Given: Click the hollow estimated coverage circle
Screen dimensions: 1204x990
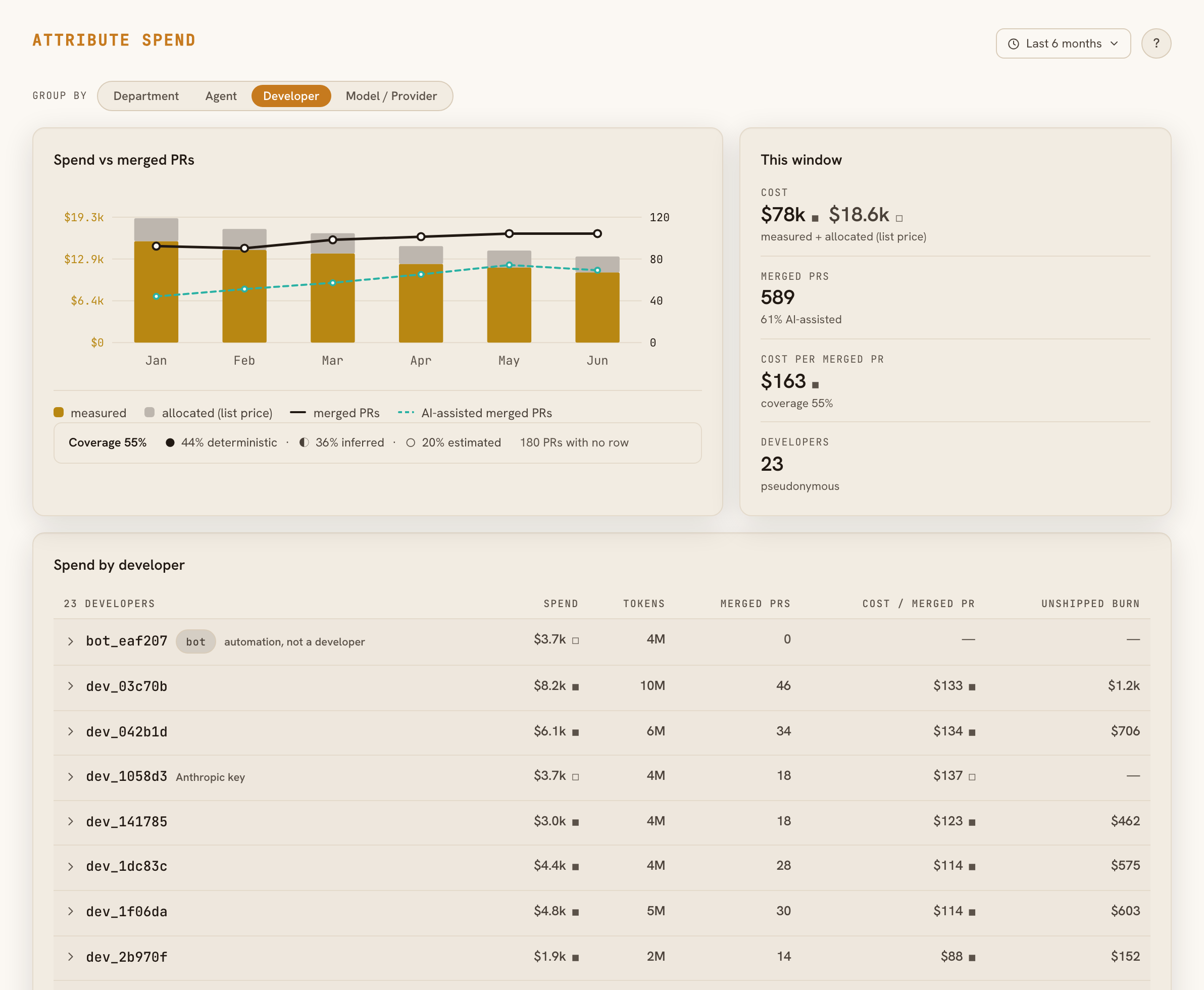Looking at the screenshot, I should click(411, 442).
